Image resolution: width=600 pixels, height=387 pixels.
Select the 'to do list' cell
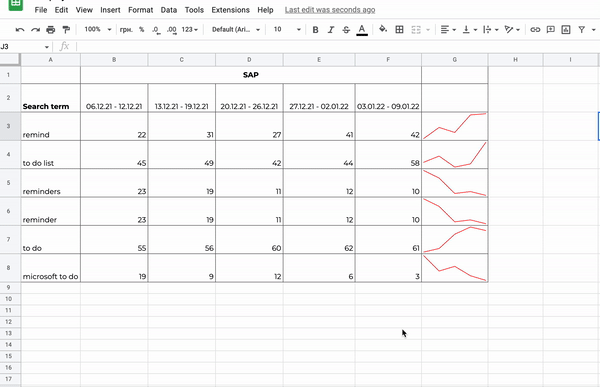51,155
